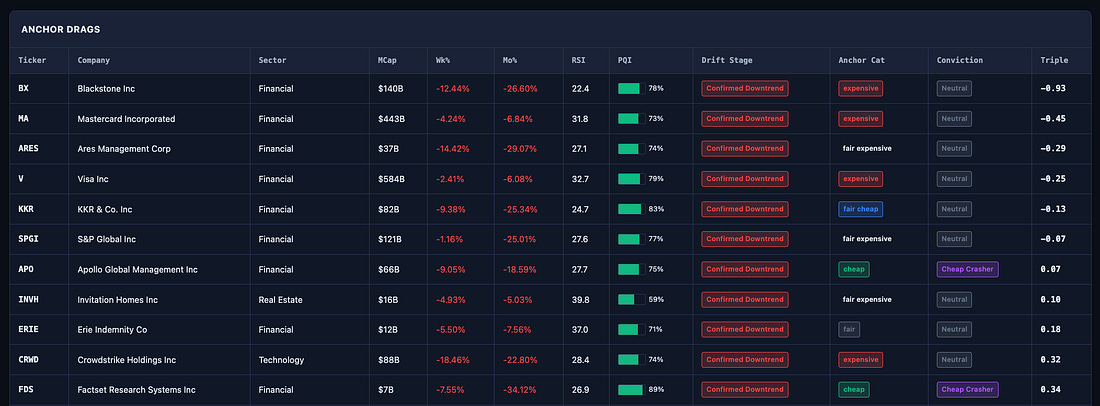Click the APO cheap anchor badge

(854, 269)
